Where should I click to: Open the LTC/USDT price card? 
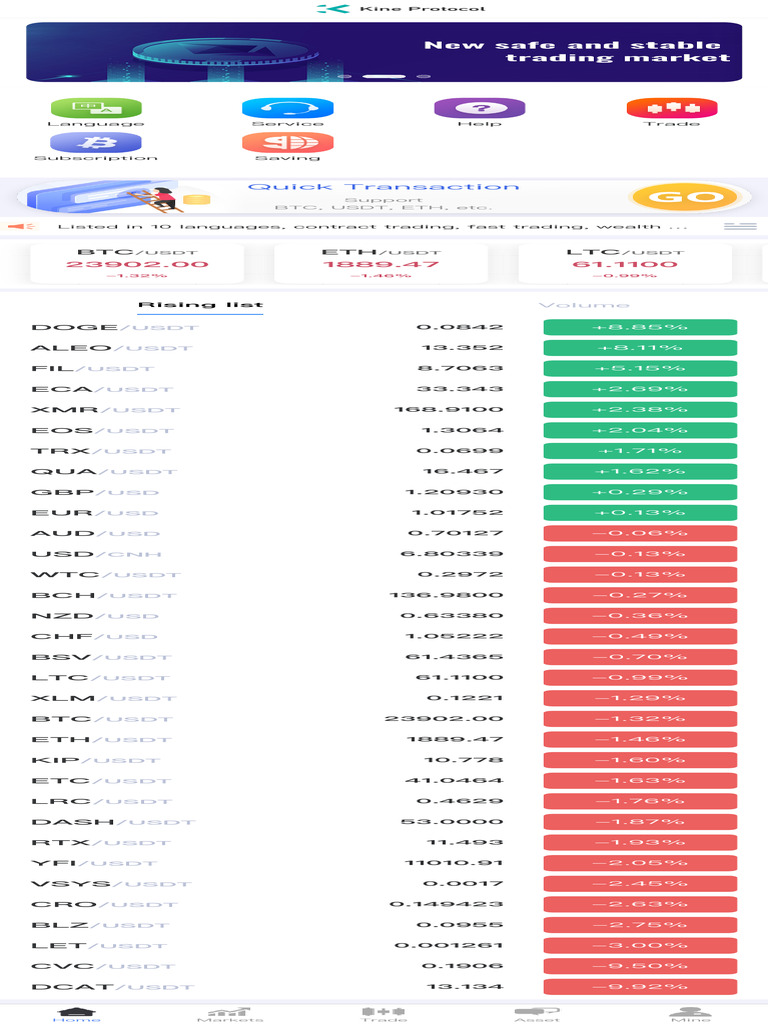coord(625,264)
